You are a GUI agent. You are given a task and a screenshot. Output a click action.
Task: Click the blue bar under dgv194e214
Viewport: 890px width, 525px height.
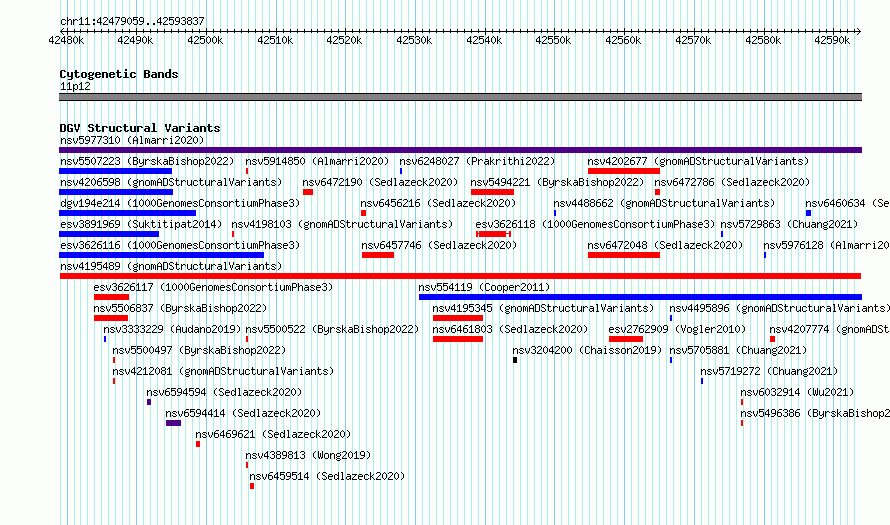[x=128, y=213]
